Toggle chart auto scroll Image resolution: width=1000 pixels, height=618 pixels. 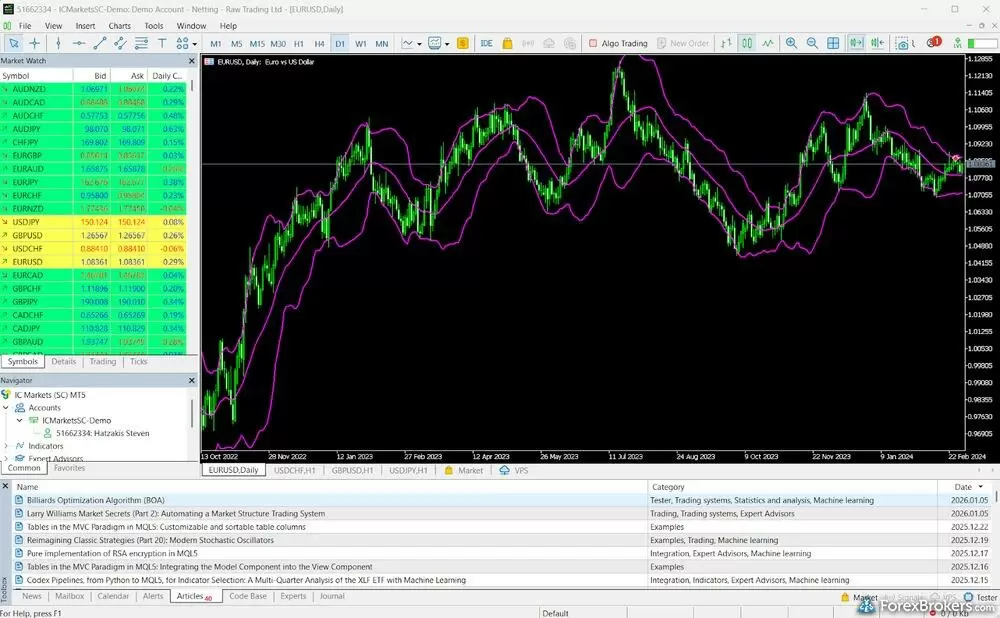[x=853, y=42]
